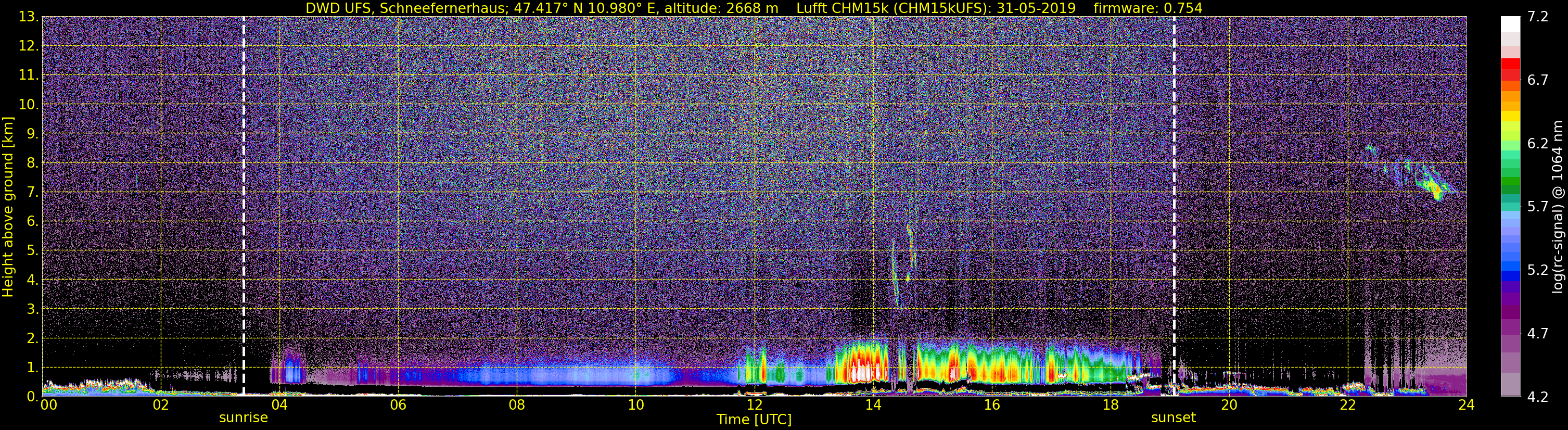Click the time tick label '24'

click(x=1467, y=406)
